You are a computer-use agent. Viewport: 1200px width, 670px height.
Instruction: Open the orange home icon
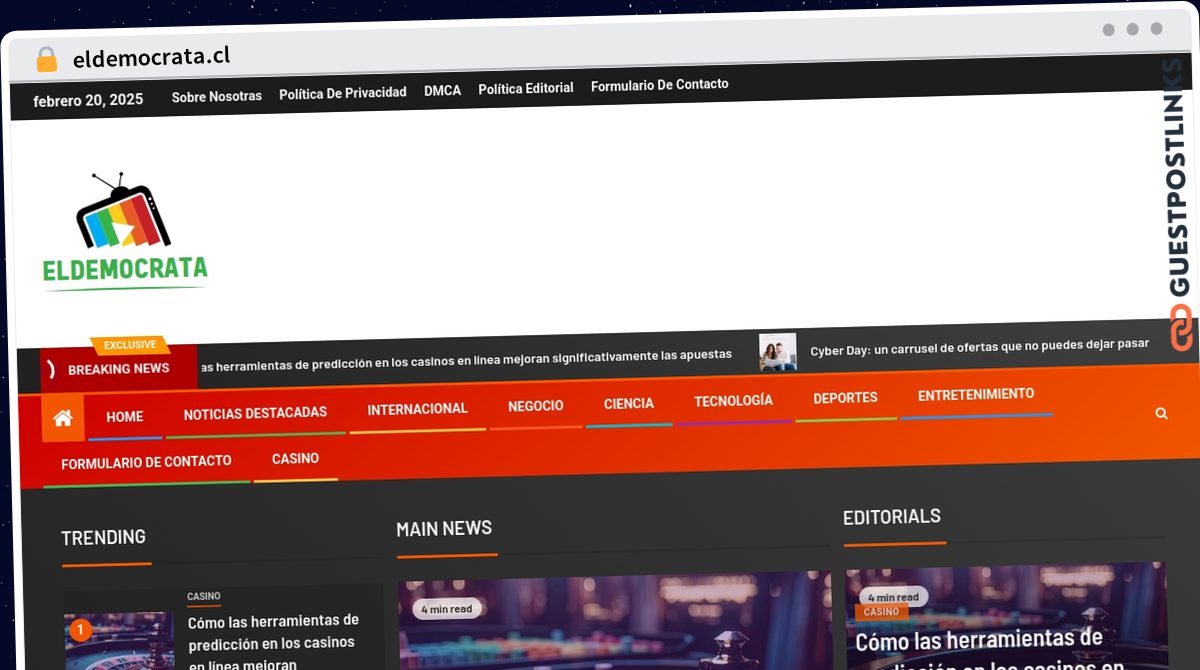click(63, 418)
